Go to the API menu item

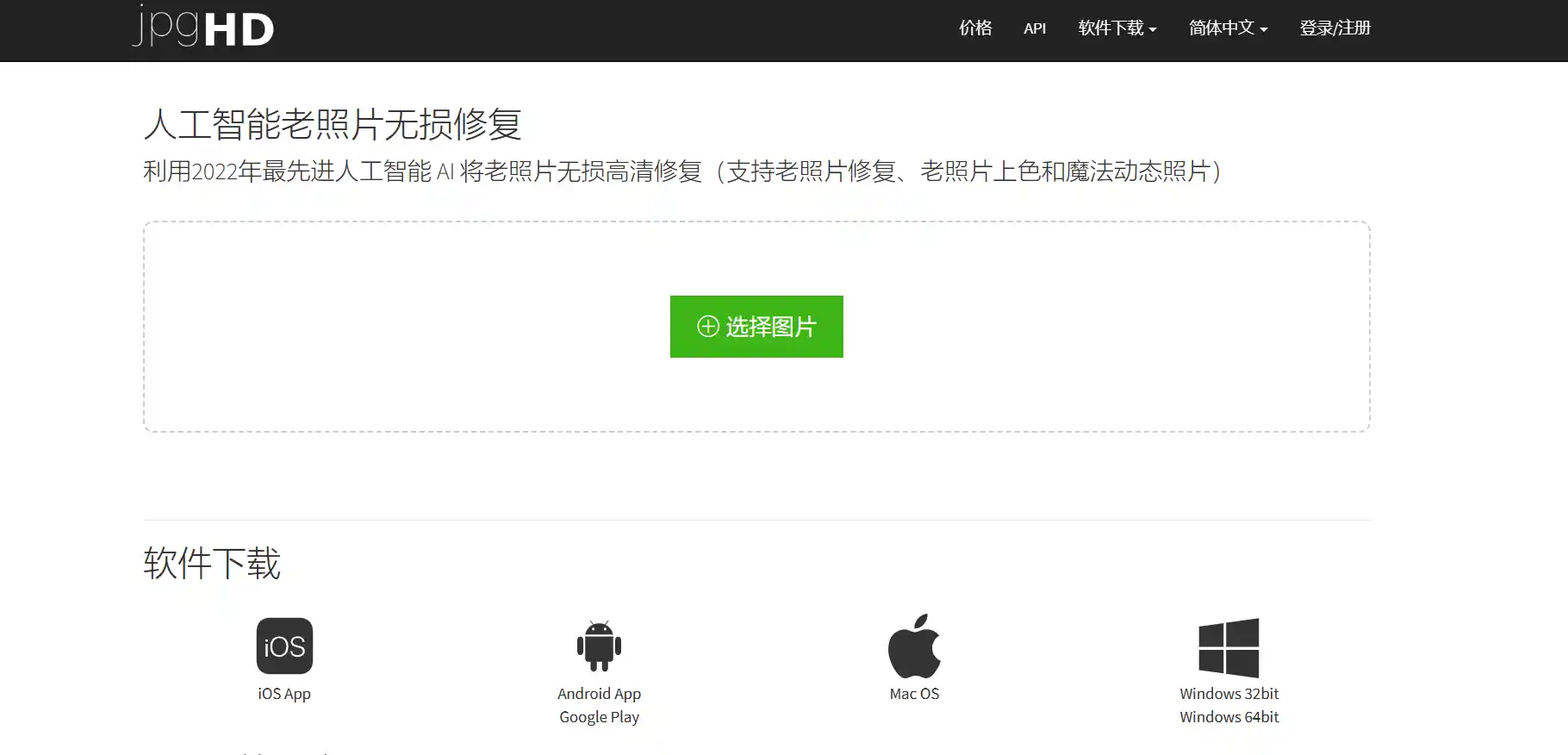pos(1035,28)
